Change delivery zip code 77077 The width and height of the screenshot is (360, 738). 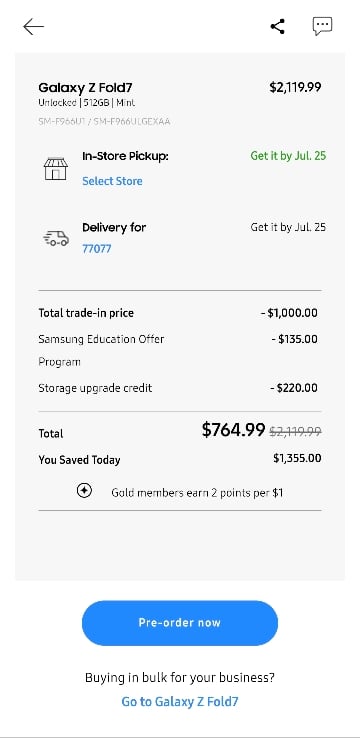tap(96, 249)
